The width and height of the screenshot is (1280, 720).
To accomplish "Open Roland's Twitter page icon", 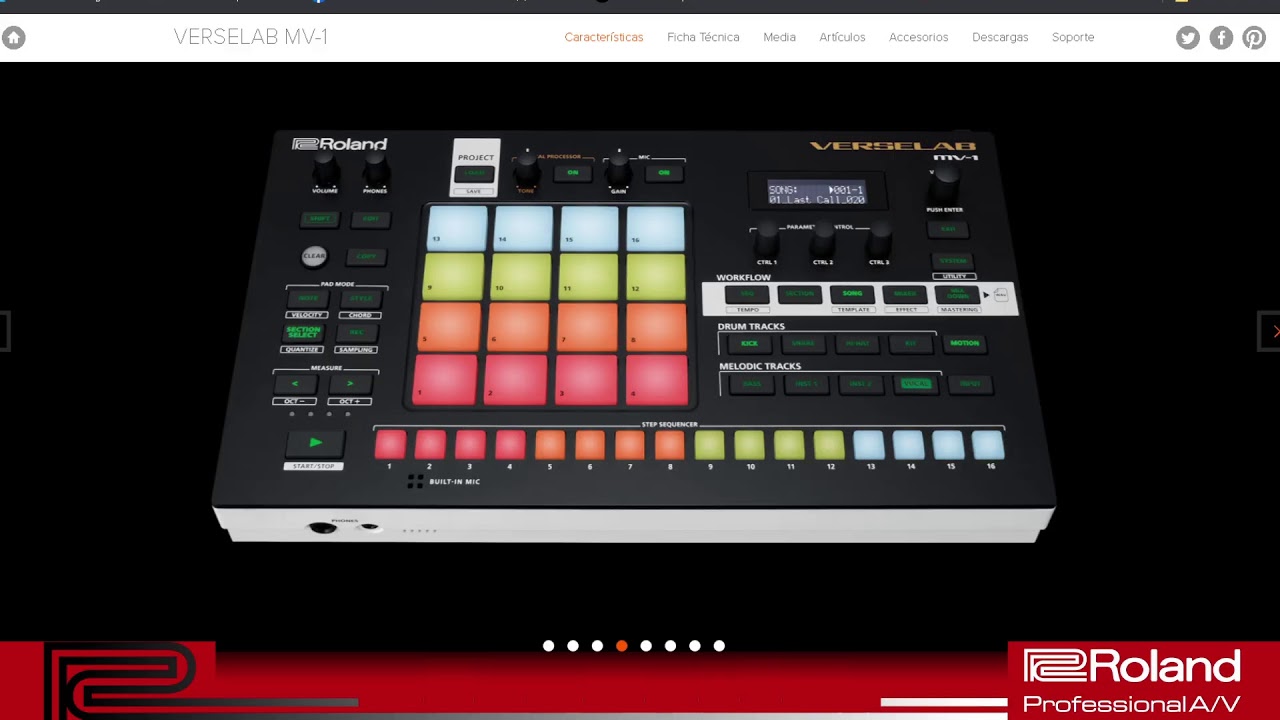I will click(x=1187, y=38).
